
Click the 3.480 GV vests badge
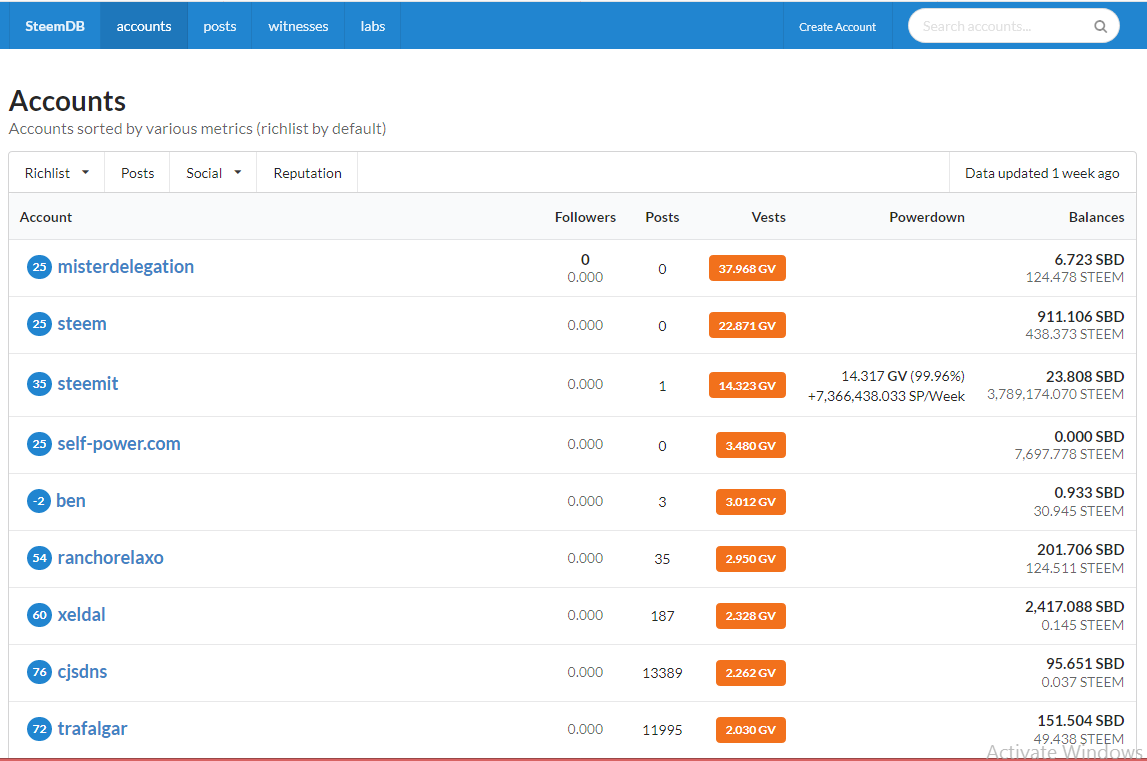click(x=751, y=446)
